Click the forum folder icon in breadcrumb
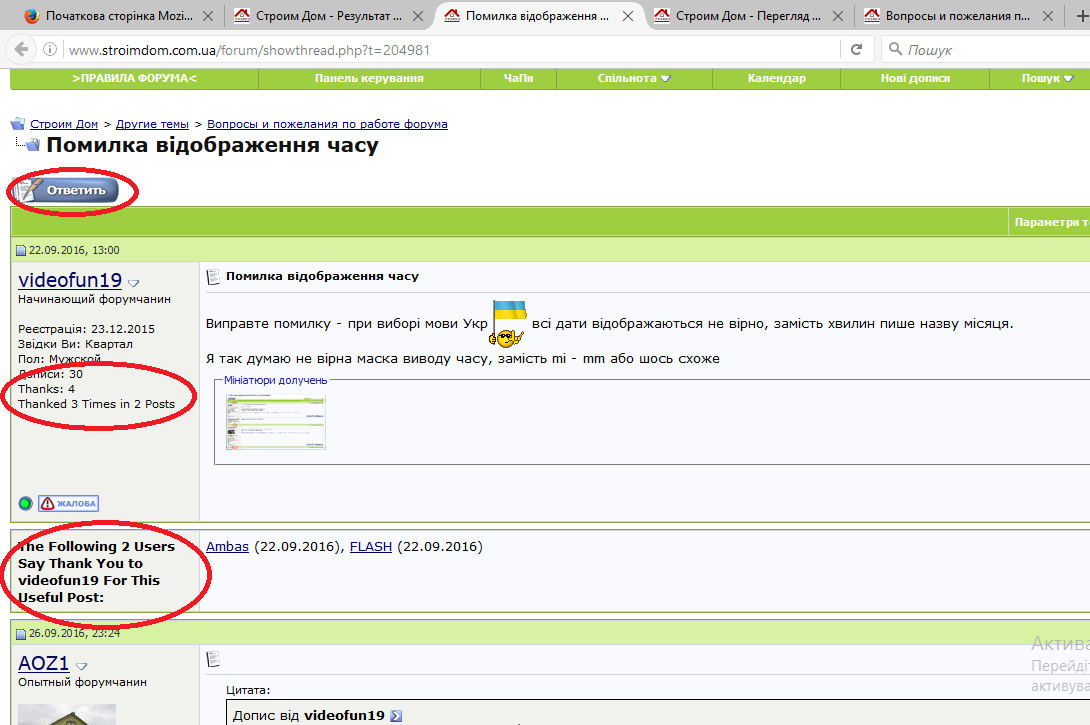The height and width of the screenshot is (725, 1090). 18,124
